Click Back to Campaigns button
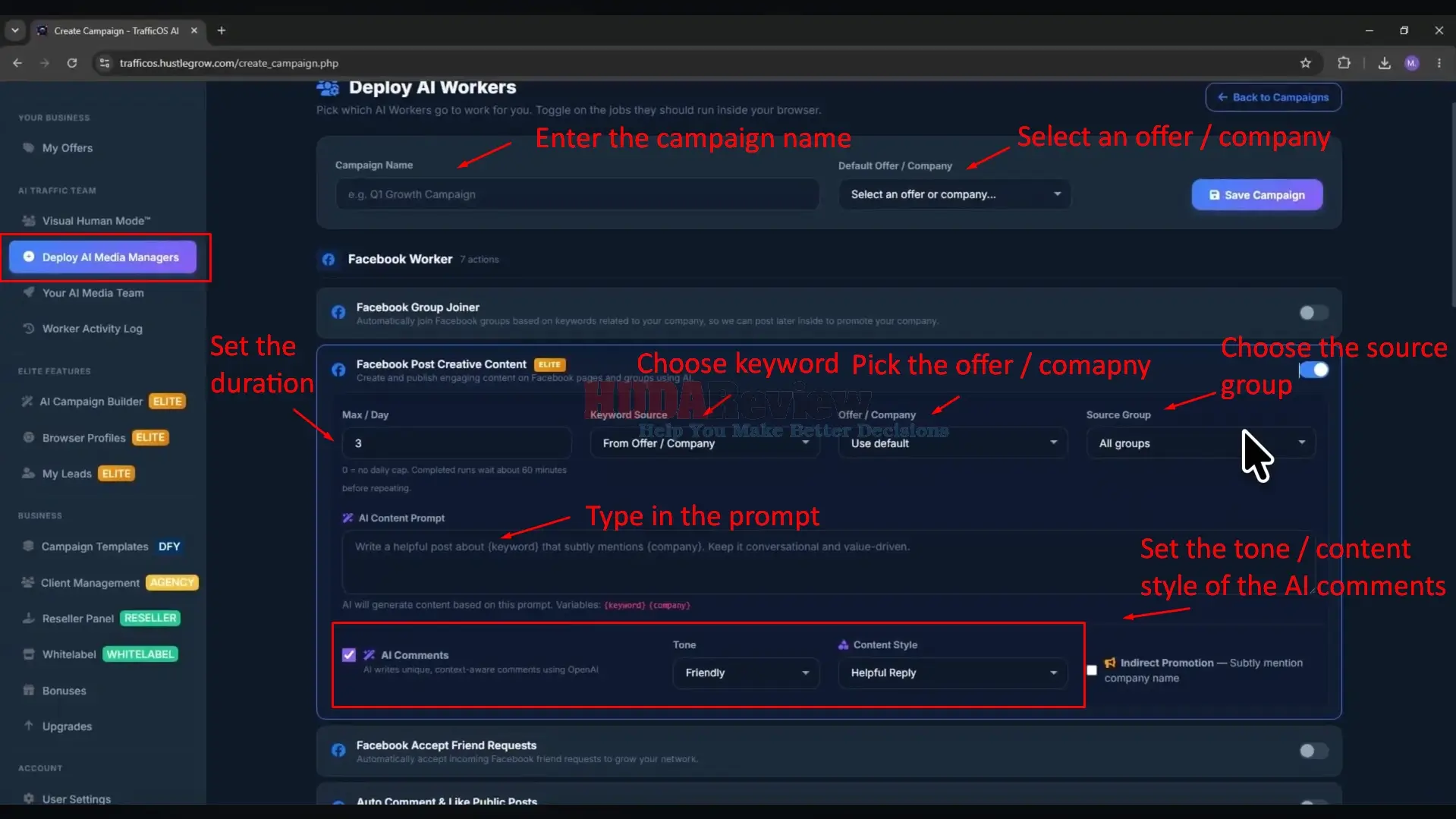1456x819 pixels. point(1273,97)
